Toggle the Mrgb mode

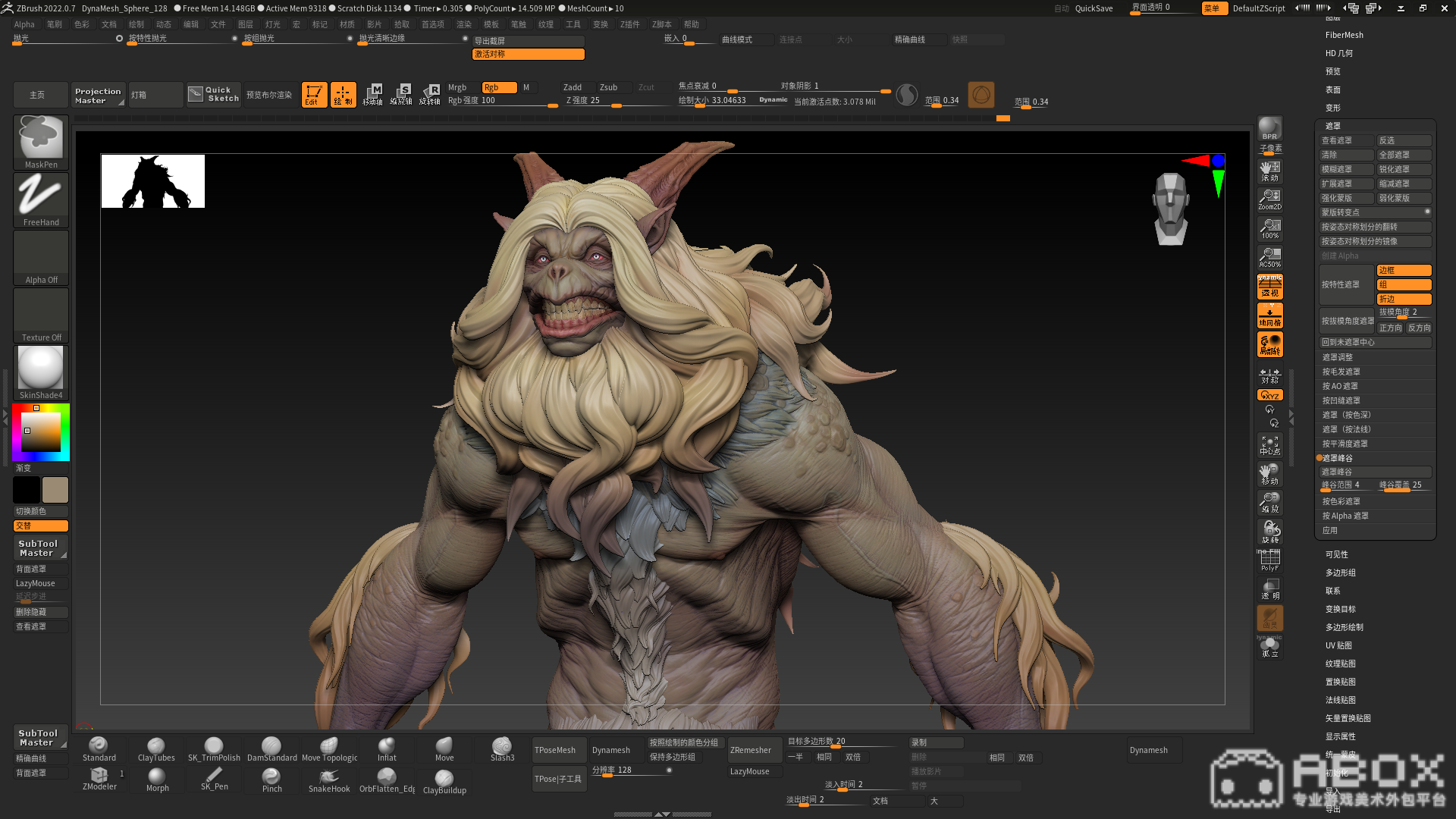462,88
